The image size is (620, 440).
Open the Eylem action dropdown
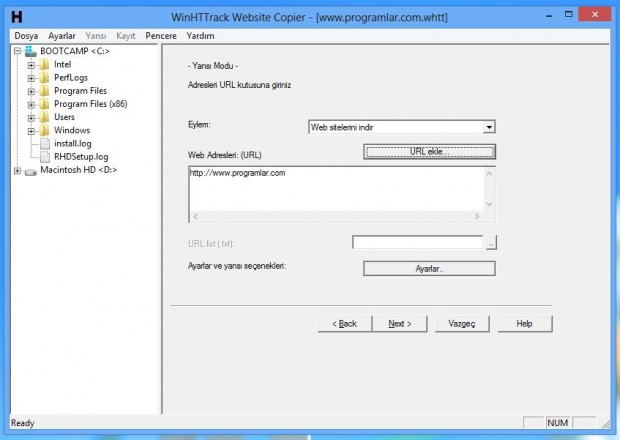(489, 127)
